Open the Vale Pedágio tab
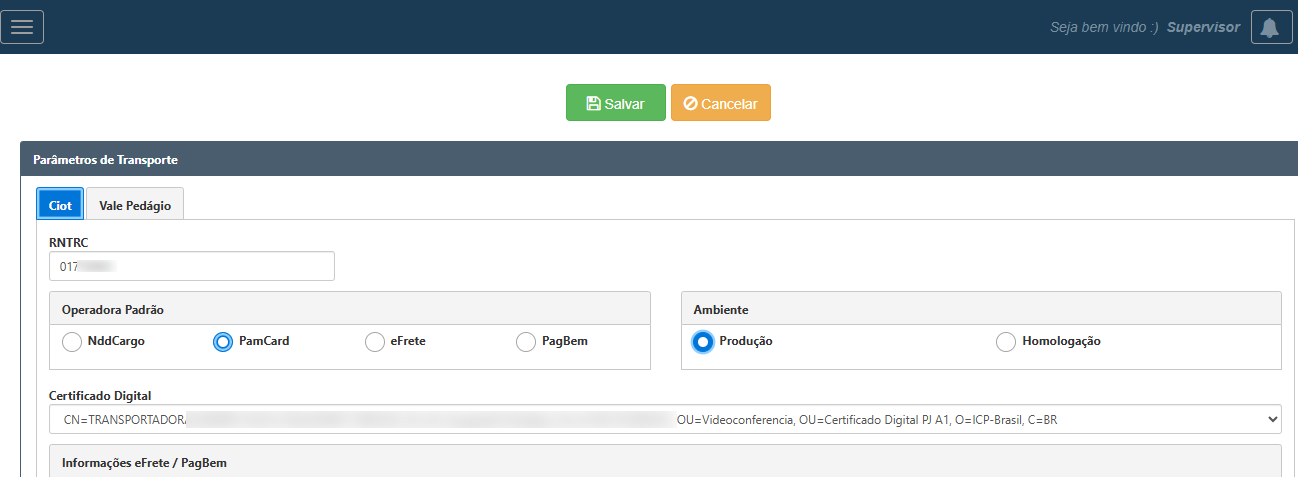1298x477 pixels. [x=135, y=205]
